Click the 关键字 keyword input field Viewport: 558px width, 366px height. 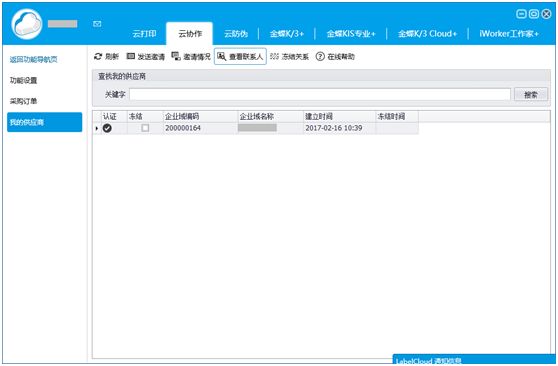320,94
